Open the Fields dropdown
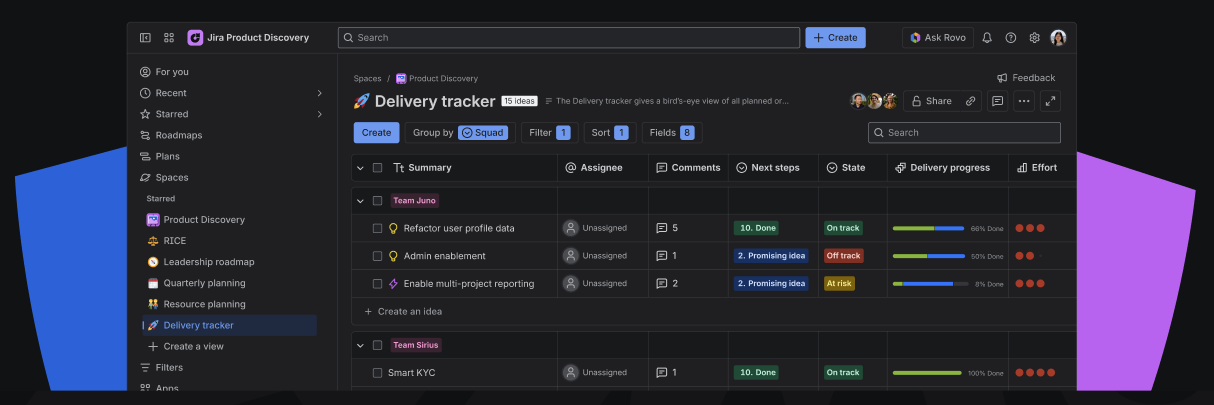Screen dimensions: 1214x405 tap(672, 133)
